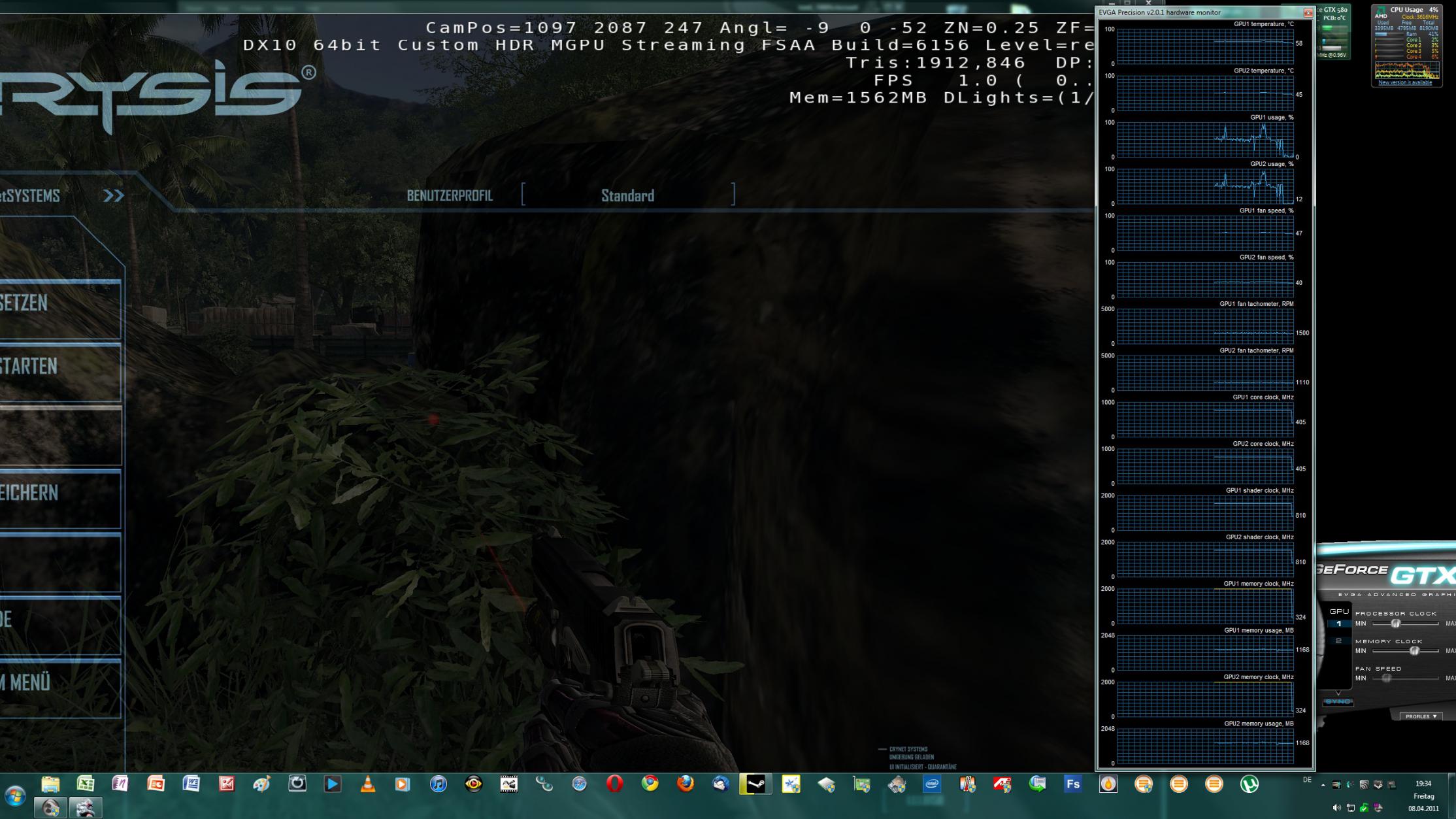
Task: Click the Memory Clock slider handle
Action: (1414, 651)
